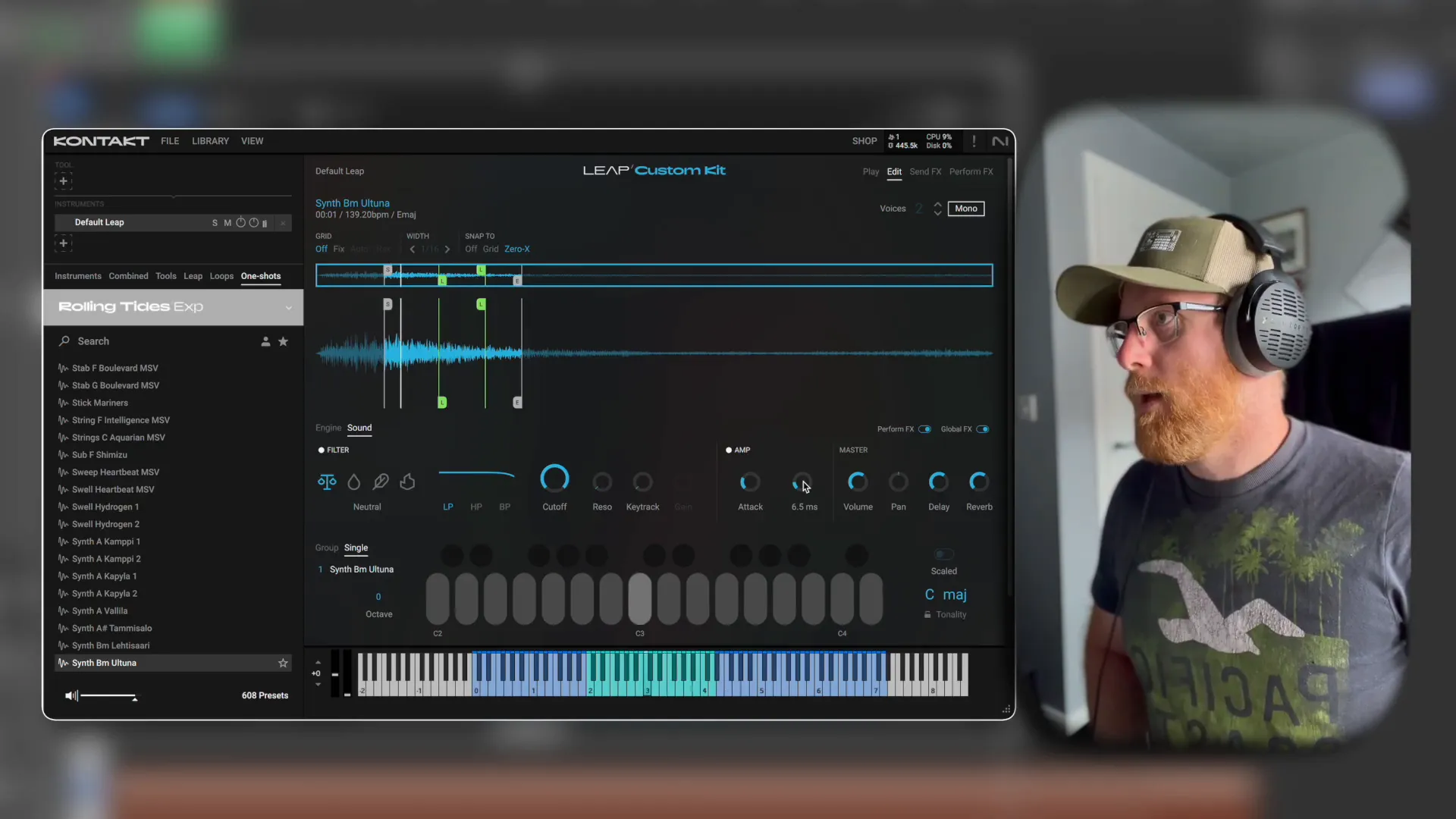Viewport: 1456px width, 819px height.
Task: Choose the HP filter type
Action: (x=476, y=507)
